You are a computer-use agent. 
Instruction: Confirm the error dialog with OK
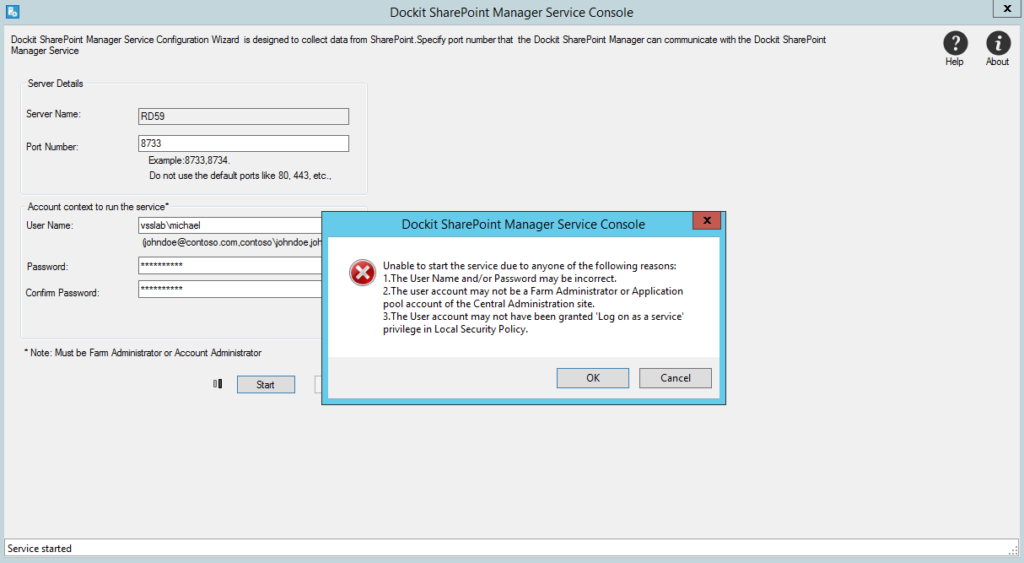[x=592, y=378]
